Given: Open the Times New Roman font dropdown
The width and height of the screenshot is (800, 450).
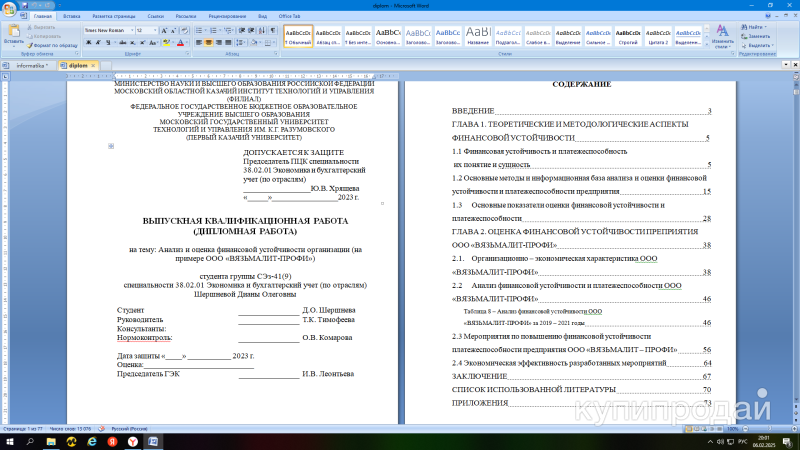Looking at the screenshot, I should pos(106,30).
